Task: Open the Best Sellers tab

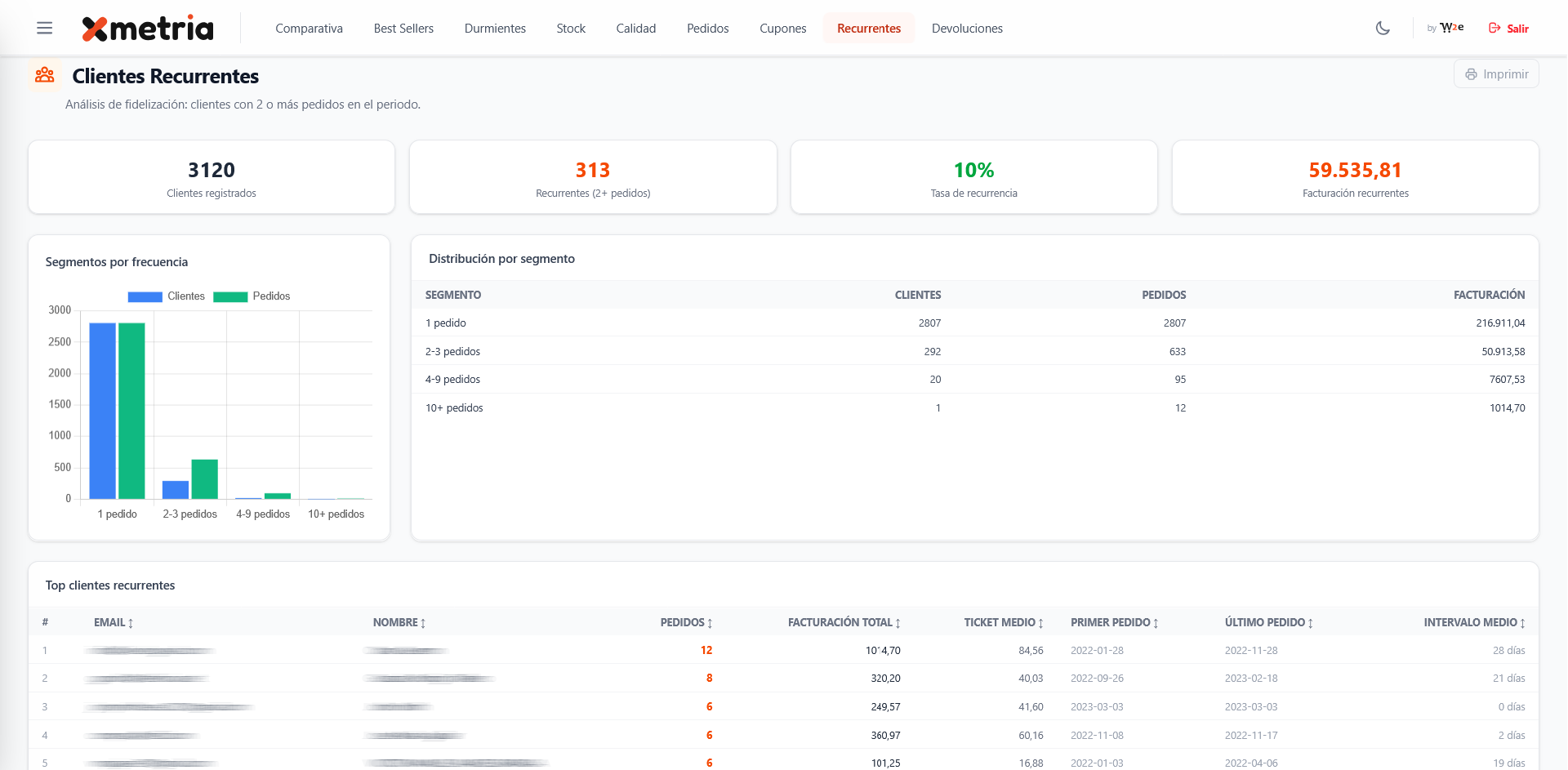Action: click(x=403, y=29)
